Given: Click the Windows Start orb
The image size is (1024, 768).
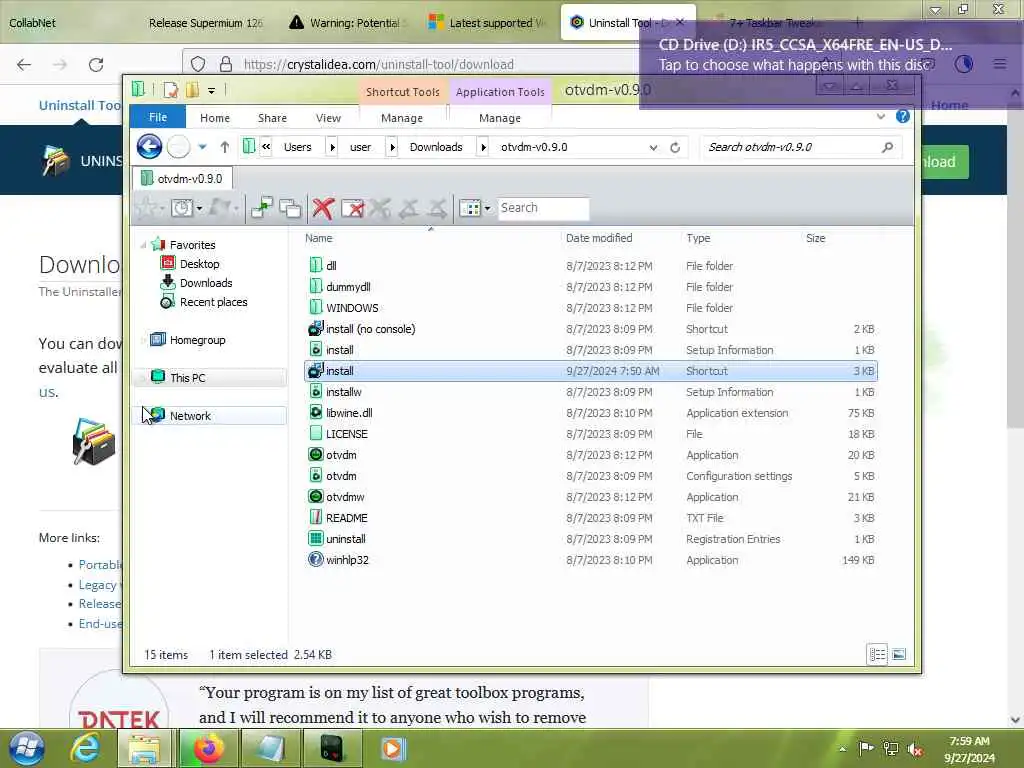Looking at the screenshot, I should 27,748.
